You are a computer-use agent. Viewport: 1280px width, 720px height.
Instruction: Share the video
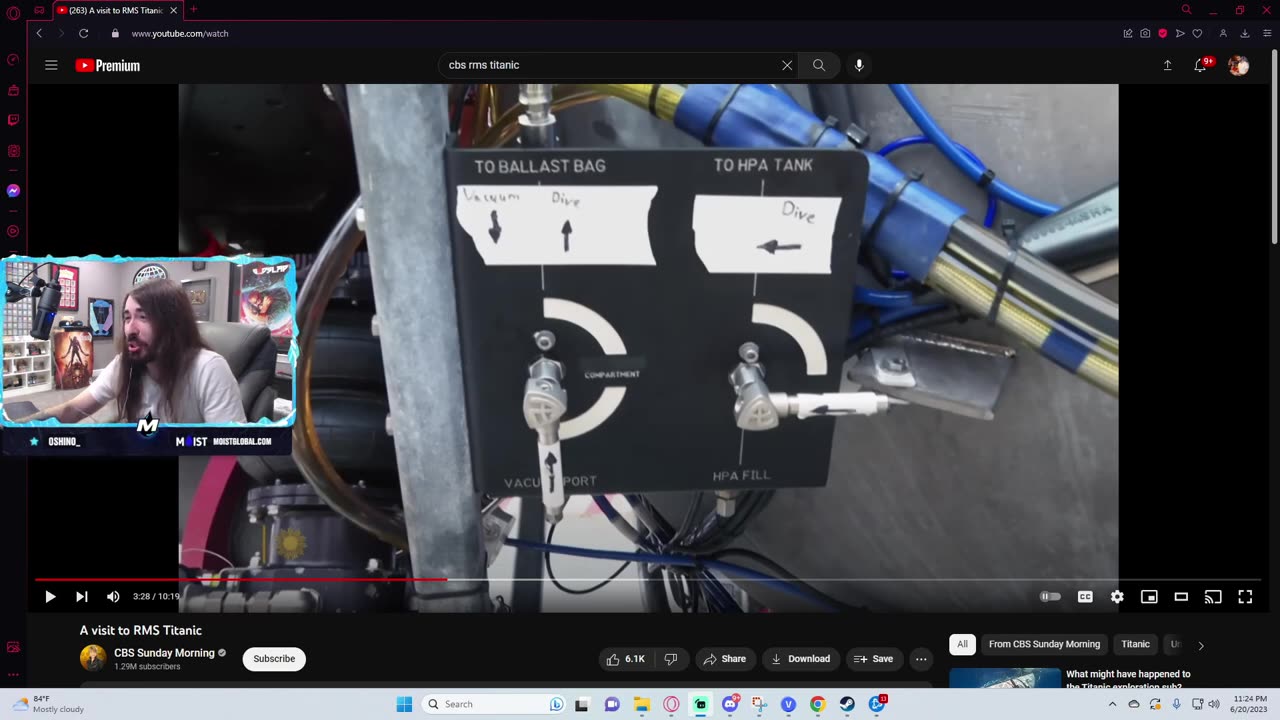click(x=724, y=659)
